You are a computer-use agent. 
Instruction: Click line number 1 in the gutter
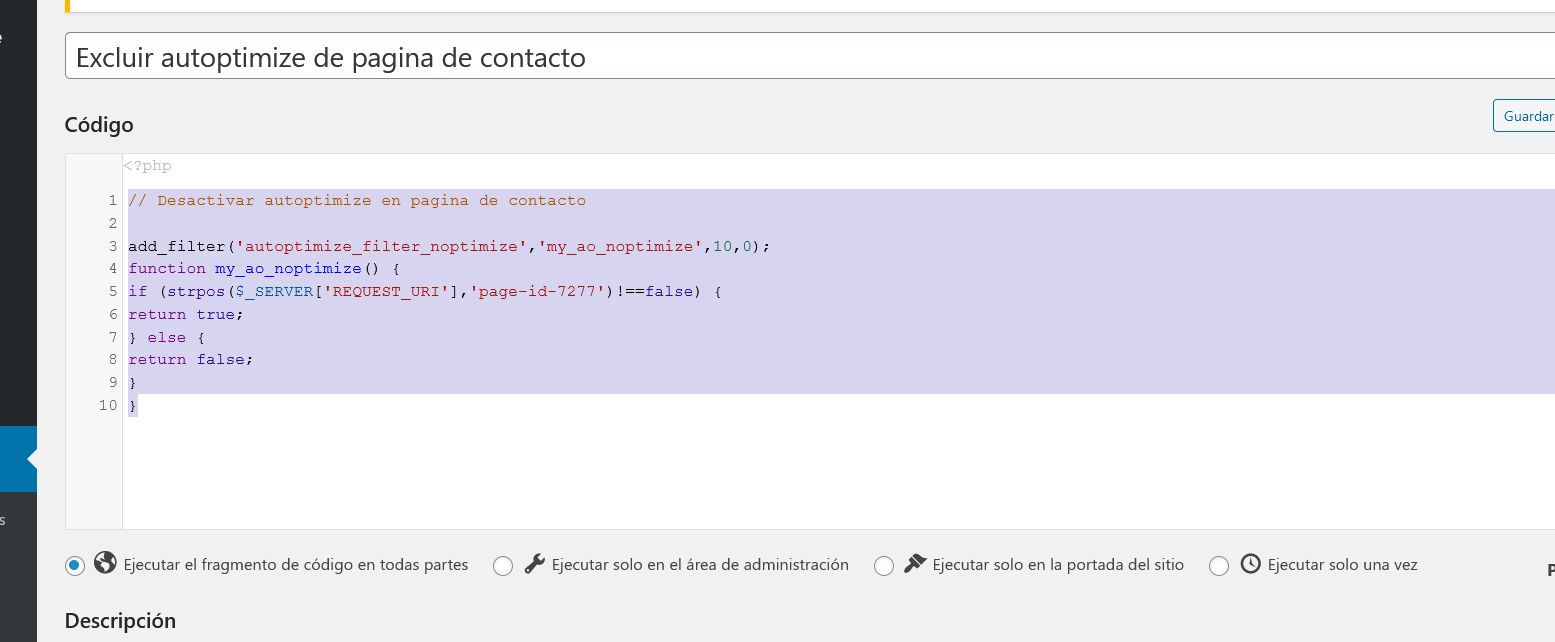pos(113,200)
